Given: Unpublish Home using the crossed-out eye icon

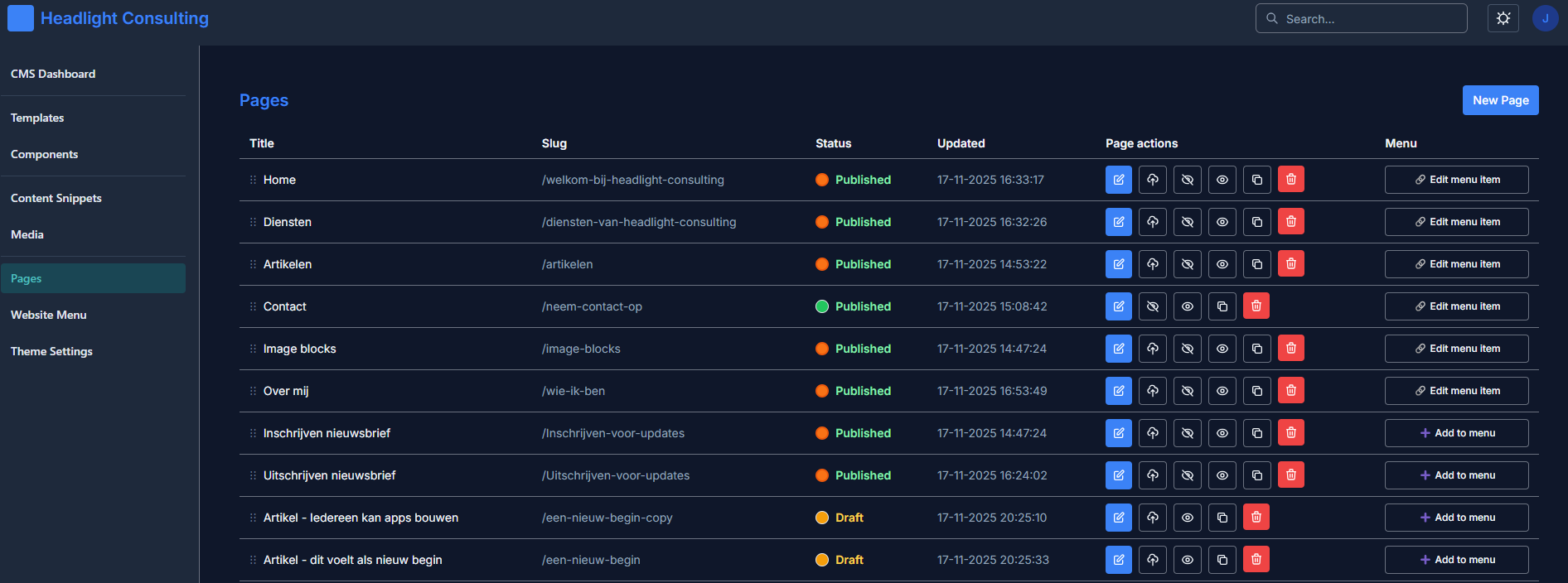Looking at the screenshot, I should point(1188,180).
